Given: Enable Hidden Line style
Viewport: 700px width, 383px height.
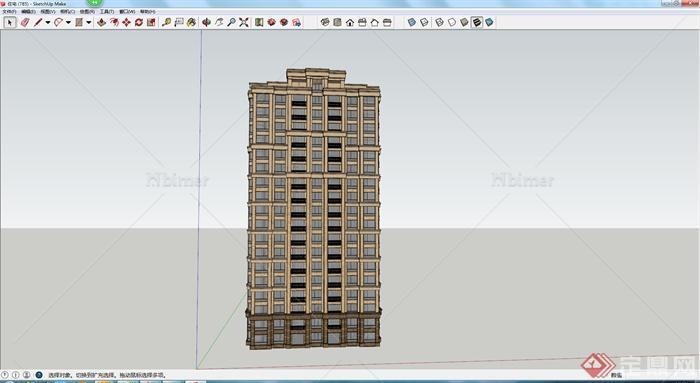Looking at the screenshot, I should point(452,22).
